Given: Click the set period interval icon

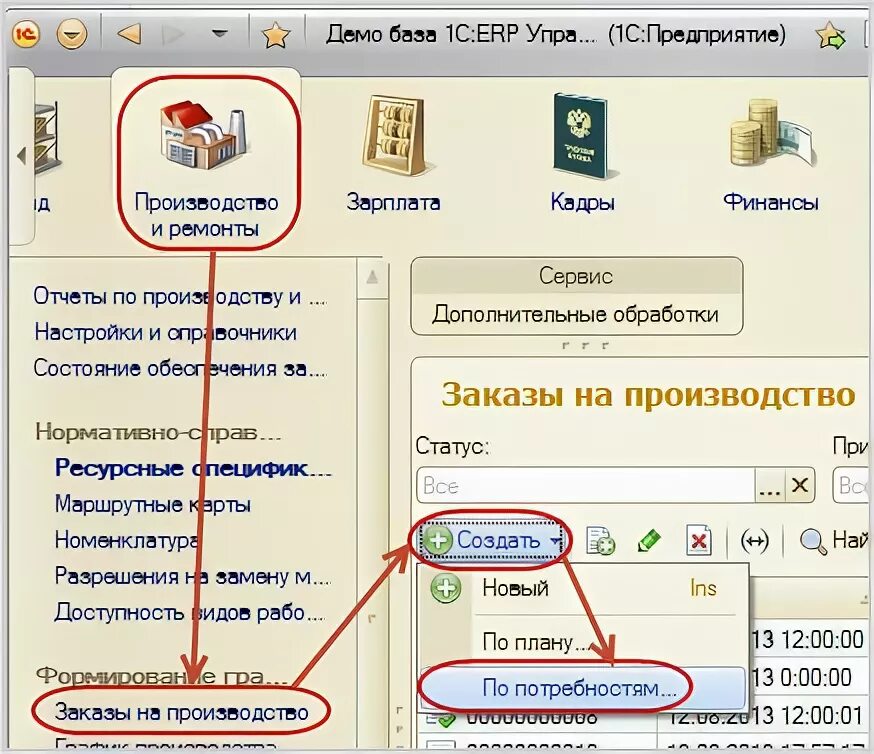Looking at the screenshot, I should click(754, 541).
